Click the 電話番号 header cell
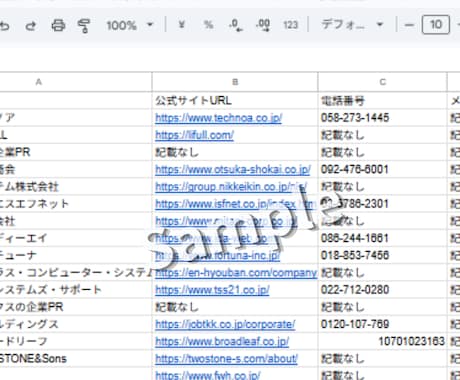Screen dimensions: 460x380 click(382, 100)
